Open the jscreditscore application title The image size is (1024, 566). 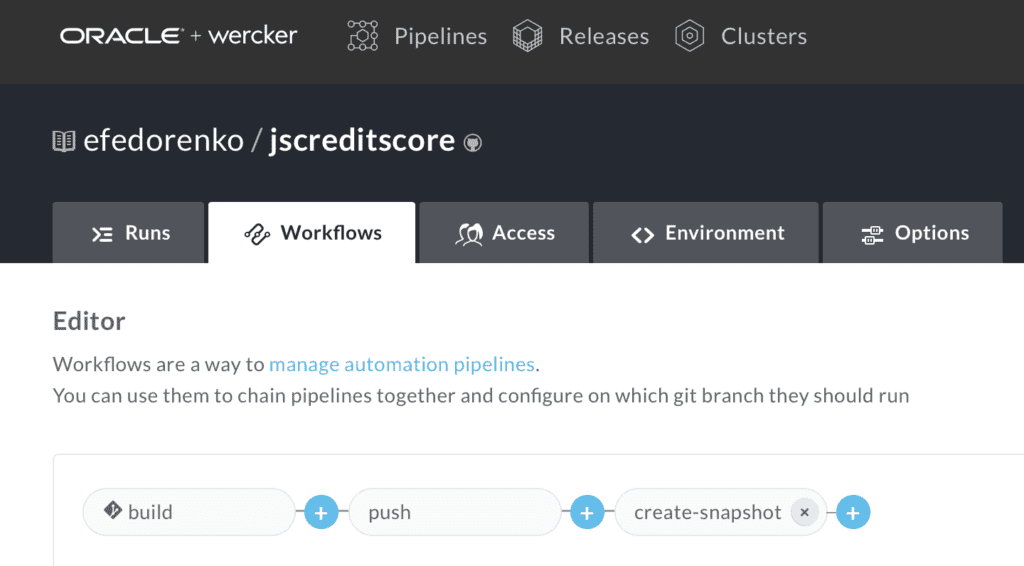click(x=362, y=140)
